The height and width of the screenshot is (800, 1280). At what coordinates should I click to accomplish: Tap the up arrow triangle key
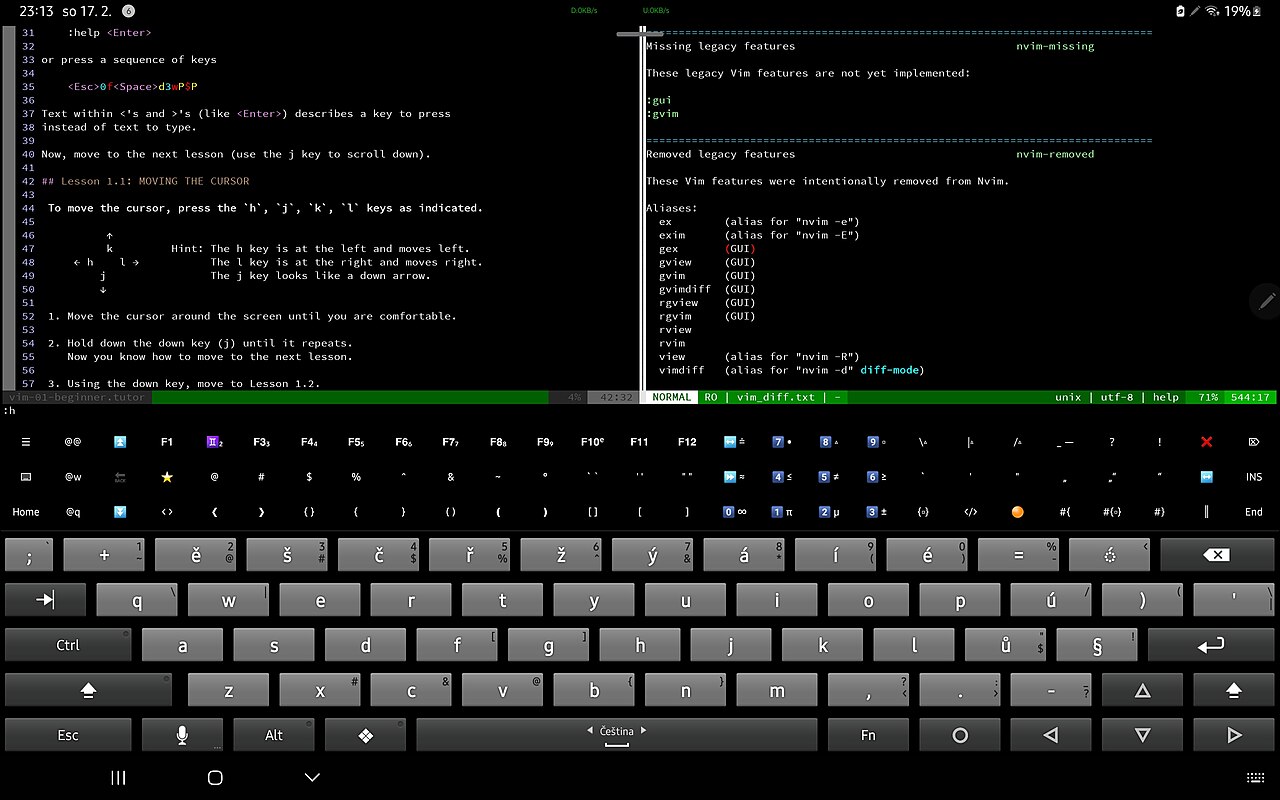click(1142, 690)
